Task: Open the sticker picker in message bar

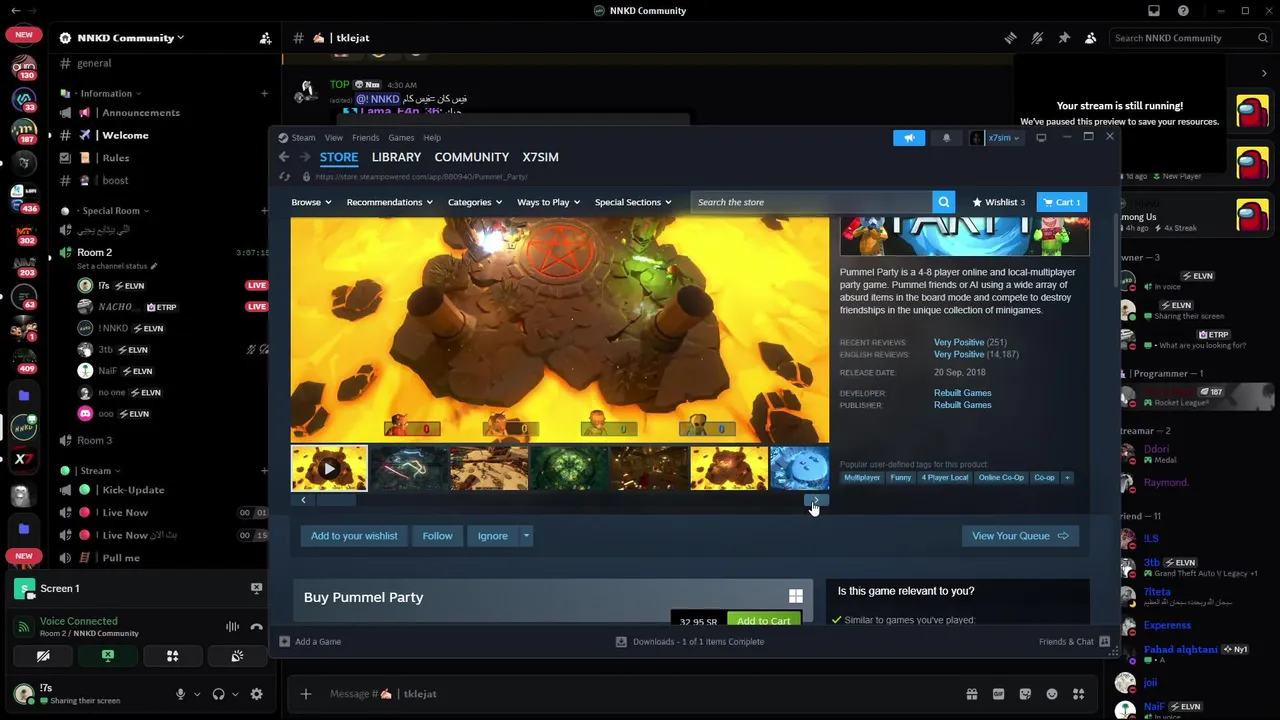Action: click(x=1025, y=694)
